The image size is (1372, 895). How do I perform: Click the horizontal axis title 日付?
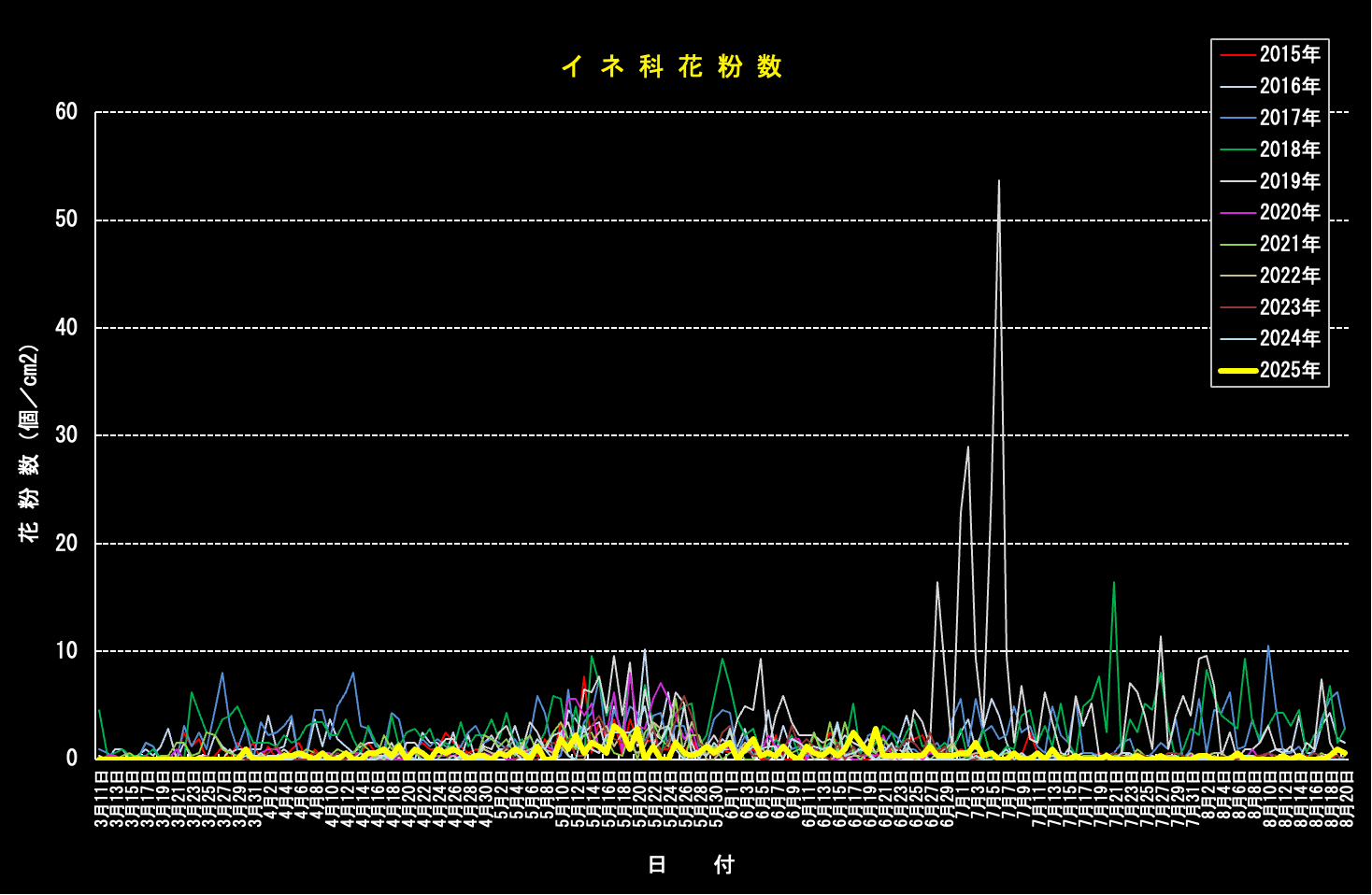pyautogui.click(x=691, y=865)
